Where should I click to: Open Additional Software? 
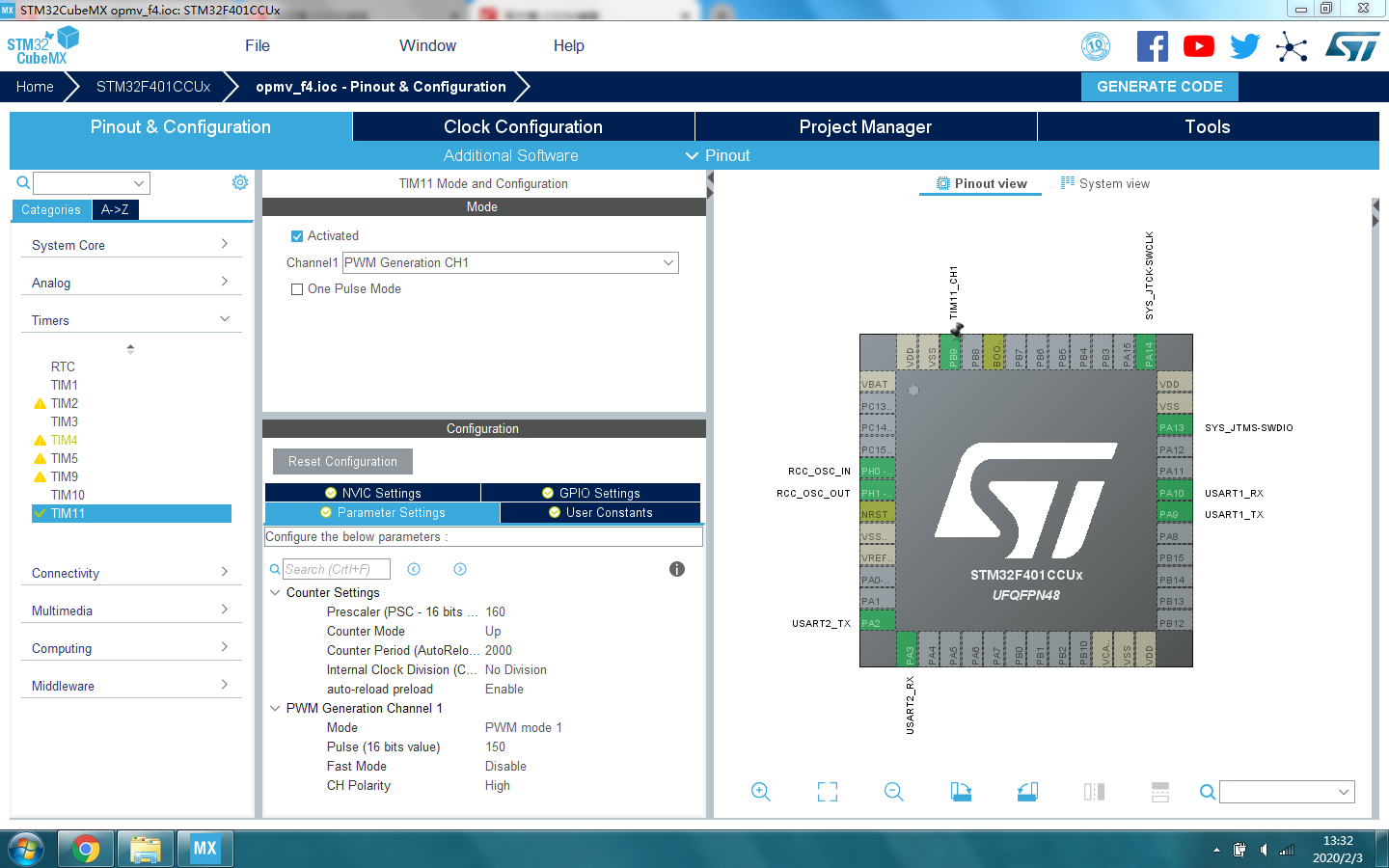(x=511, y=155)
